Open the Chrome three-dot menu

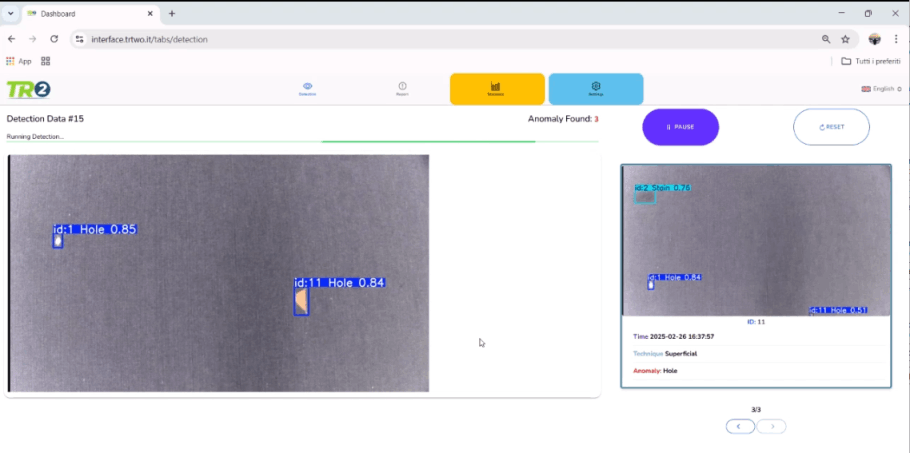[x=897, y=39]
